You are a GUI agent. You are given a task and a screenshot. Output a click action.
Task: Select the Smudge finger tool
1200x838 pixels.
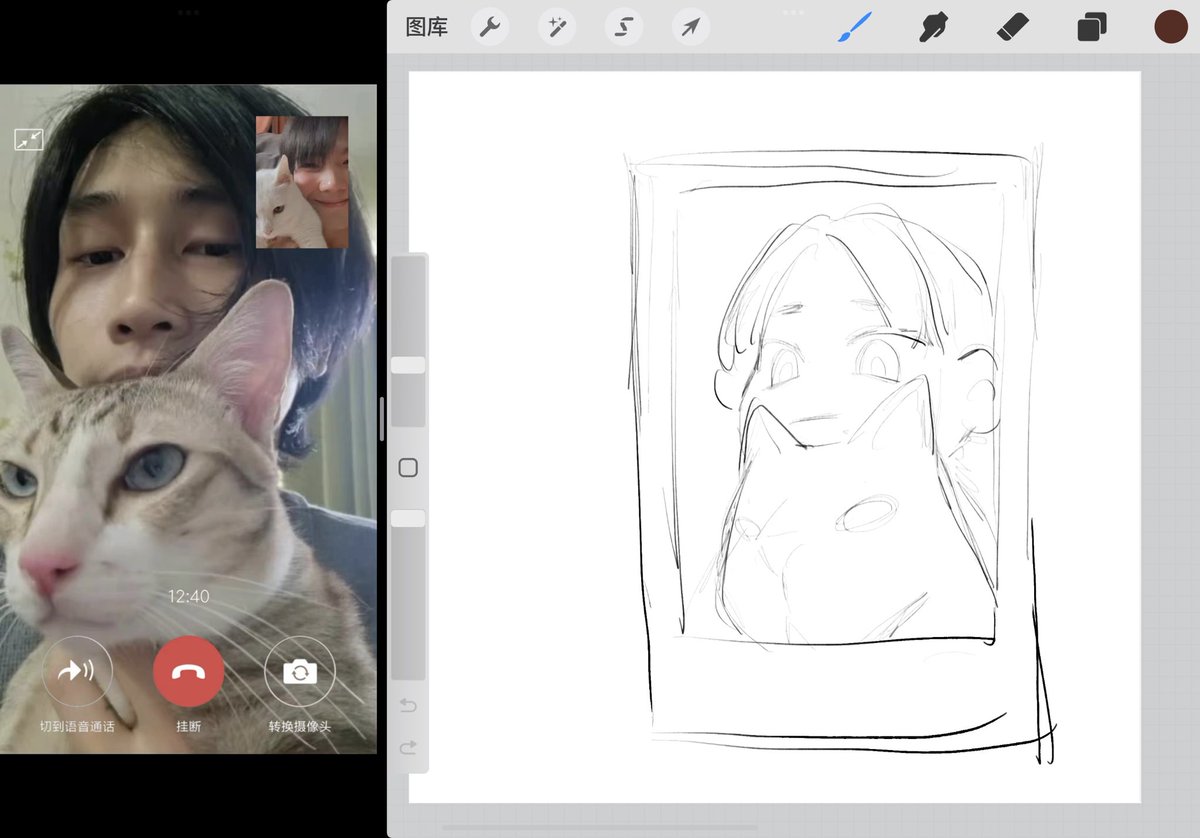point(933,27)
